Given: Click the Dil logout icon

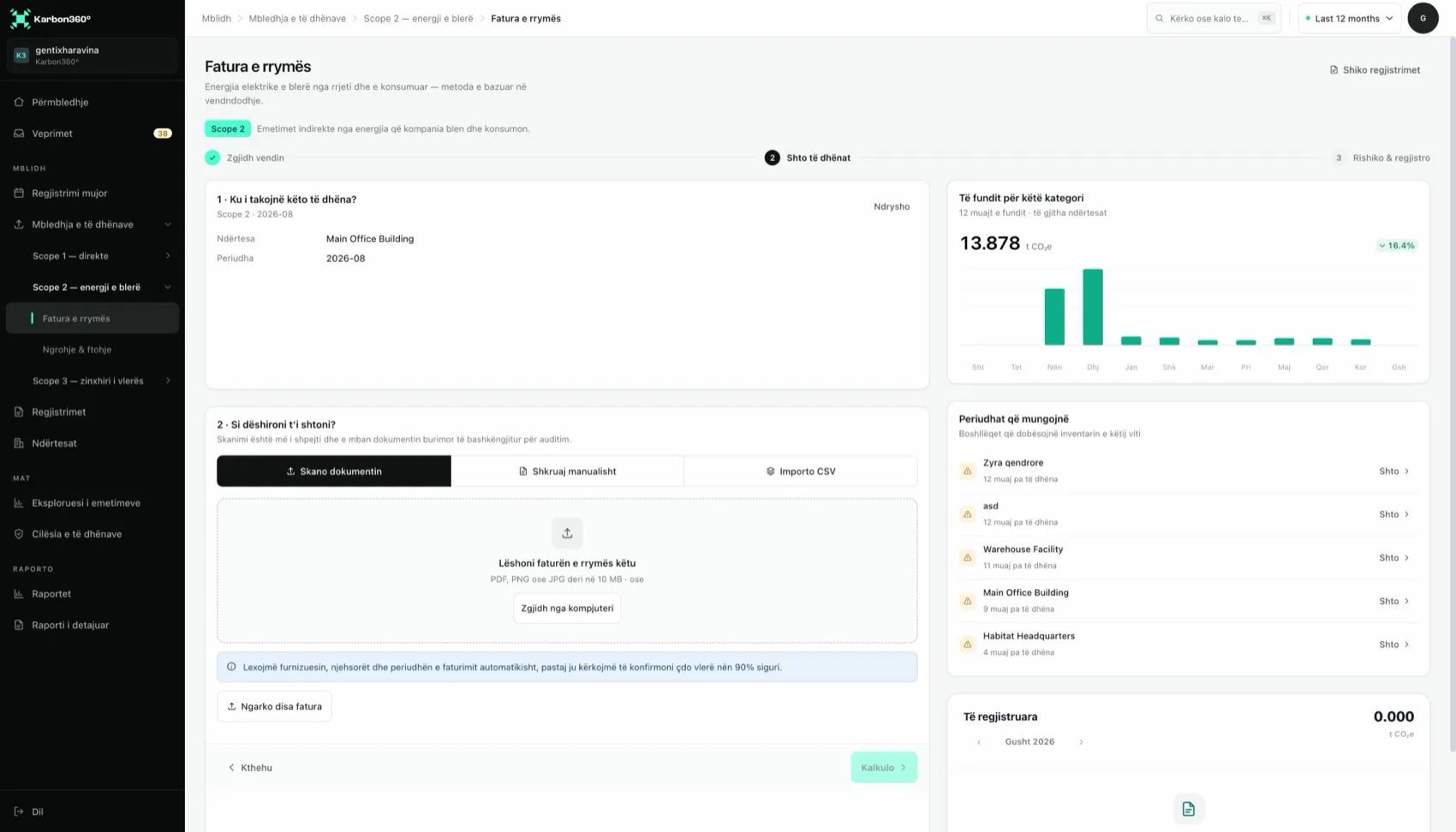Looking at the screenshot, I should tap(19, 811).
